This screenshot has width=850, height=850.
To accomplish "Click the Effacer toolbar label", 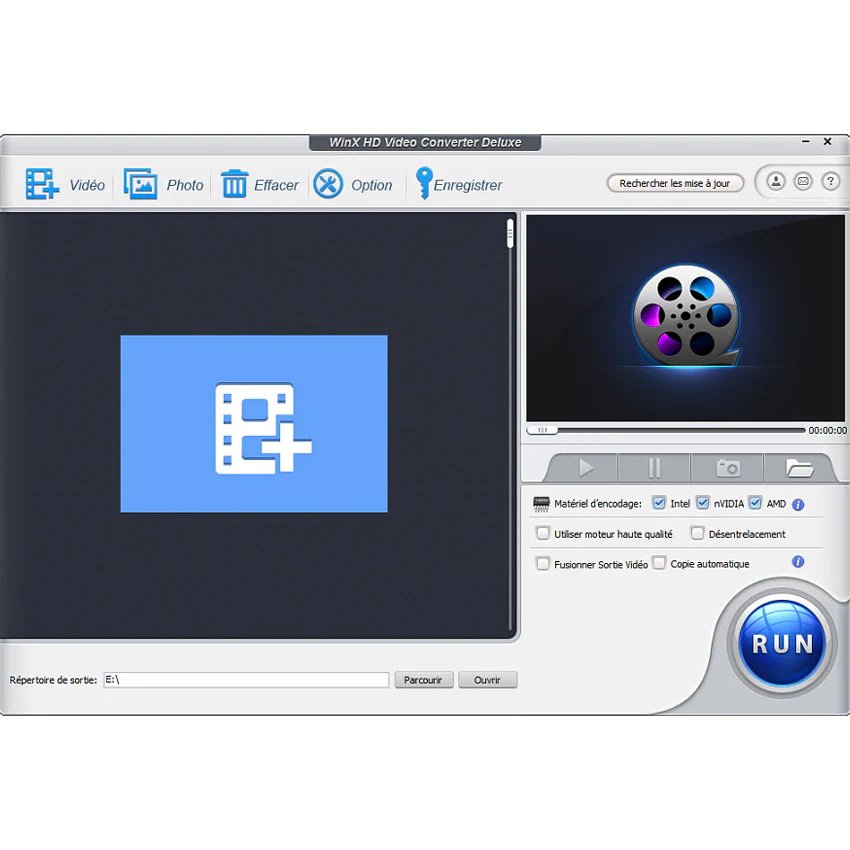I will 276,185.
